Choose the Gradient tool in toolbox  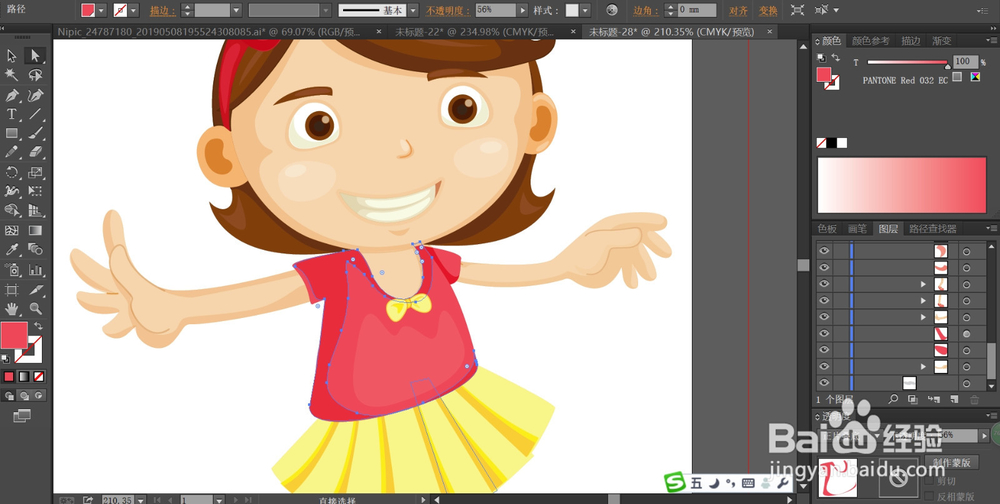click(35, 230)
